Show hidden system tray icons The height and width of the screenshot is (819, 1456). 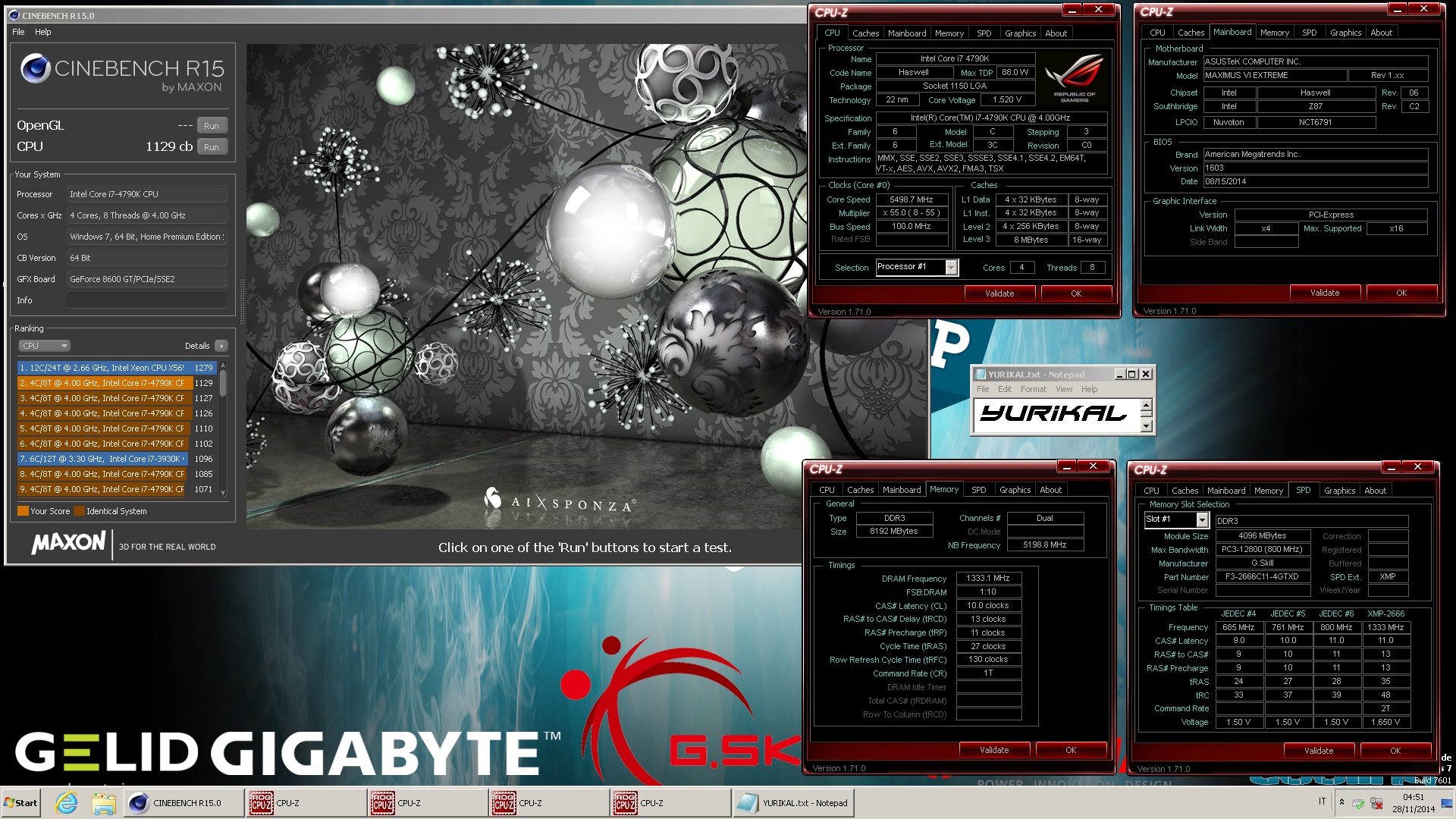tap(1341, 802)
